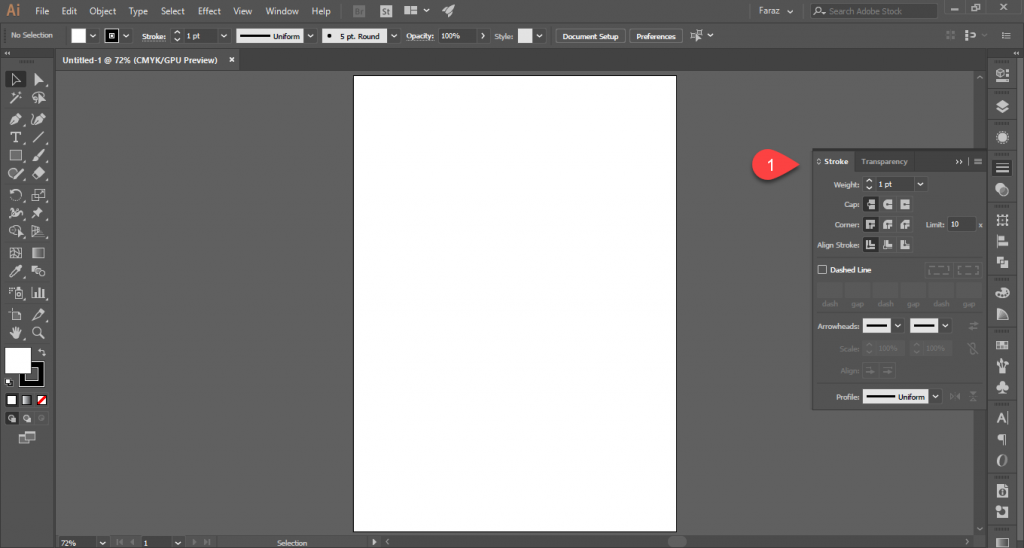Viewport: 1024px width, 548px height.
Task: Open Profile dropdown in Stroke panel
Action: coord(936,396)
